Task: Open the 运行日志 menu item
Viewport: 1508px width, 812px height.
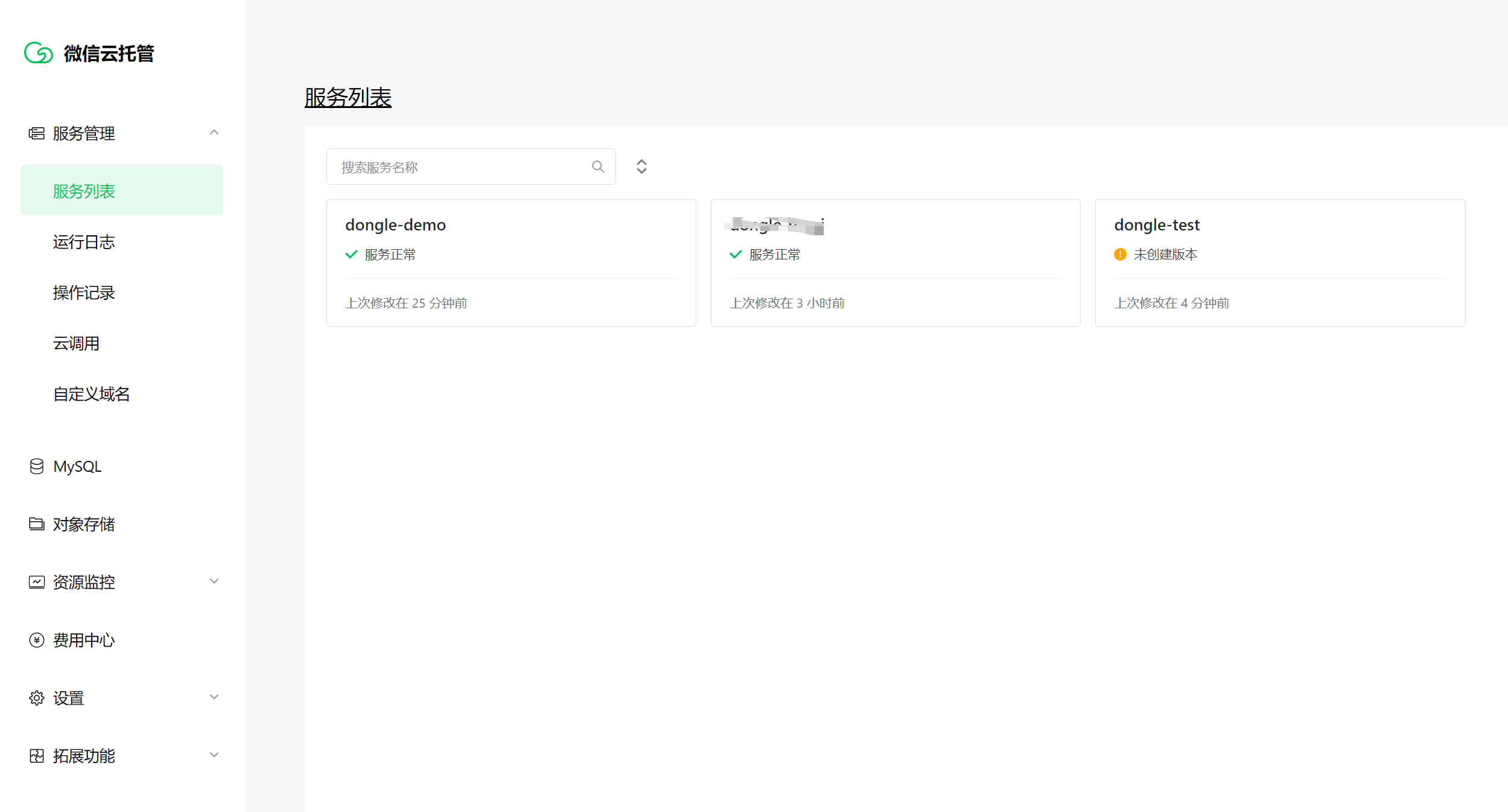Action: click(84, 242)
